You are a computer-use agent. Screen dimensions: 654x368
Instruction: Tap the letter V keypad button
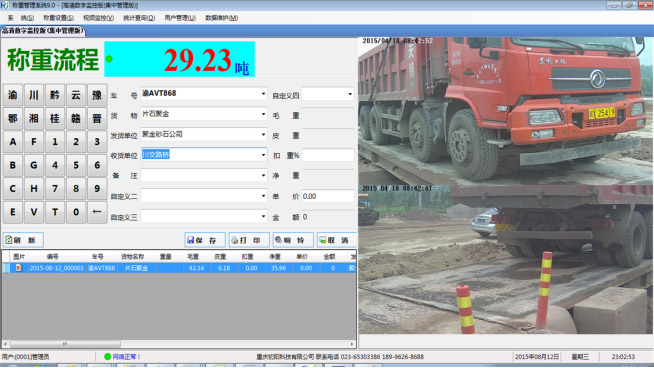pyautogui.click(x=34, y=212)
